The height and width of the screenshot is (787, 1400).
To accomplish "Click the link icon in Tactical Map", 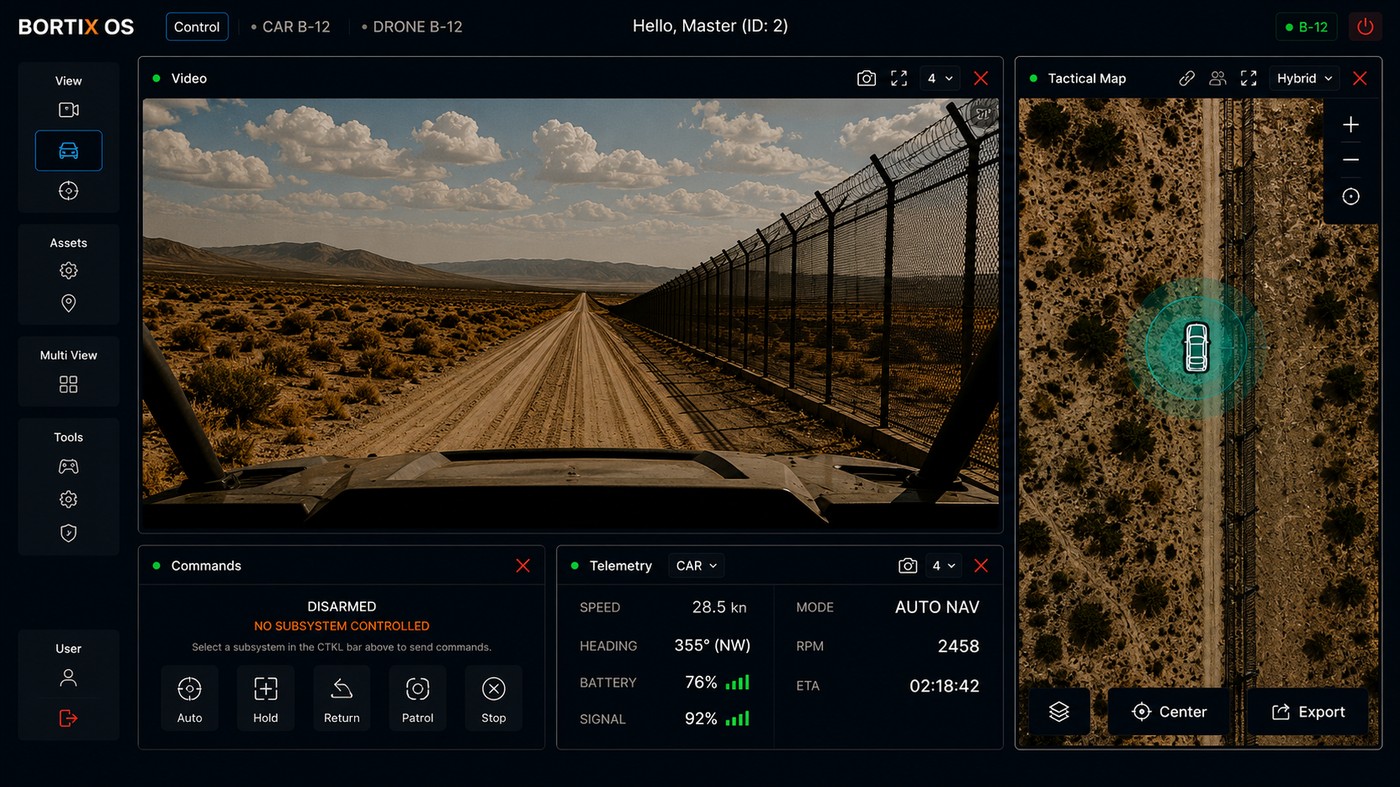I will [x=1187, y=78].
